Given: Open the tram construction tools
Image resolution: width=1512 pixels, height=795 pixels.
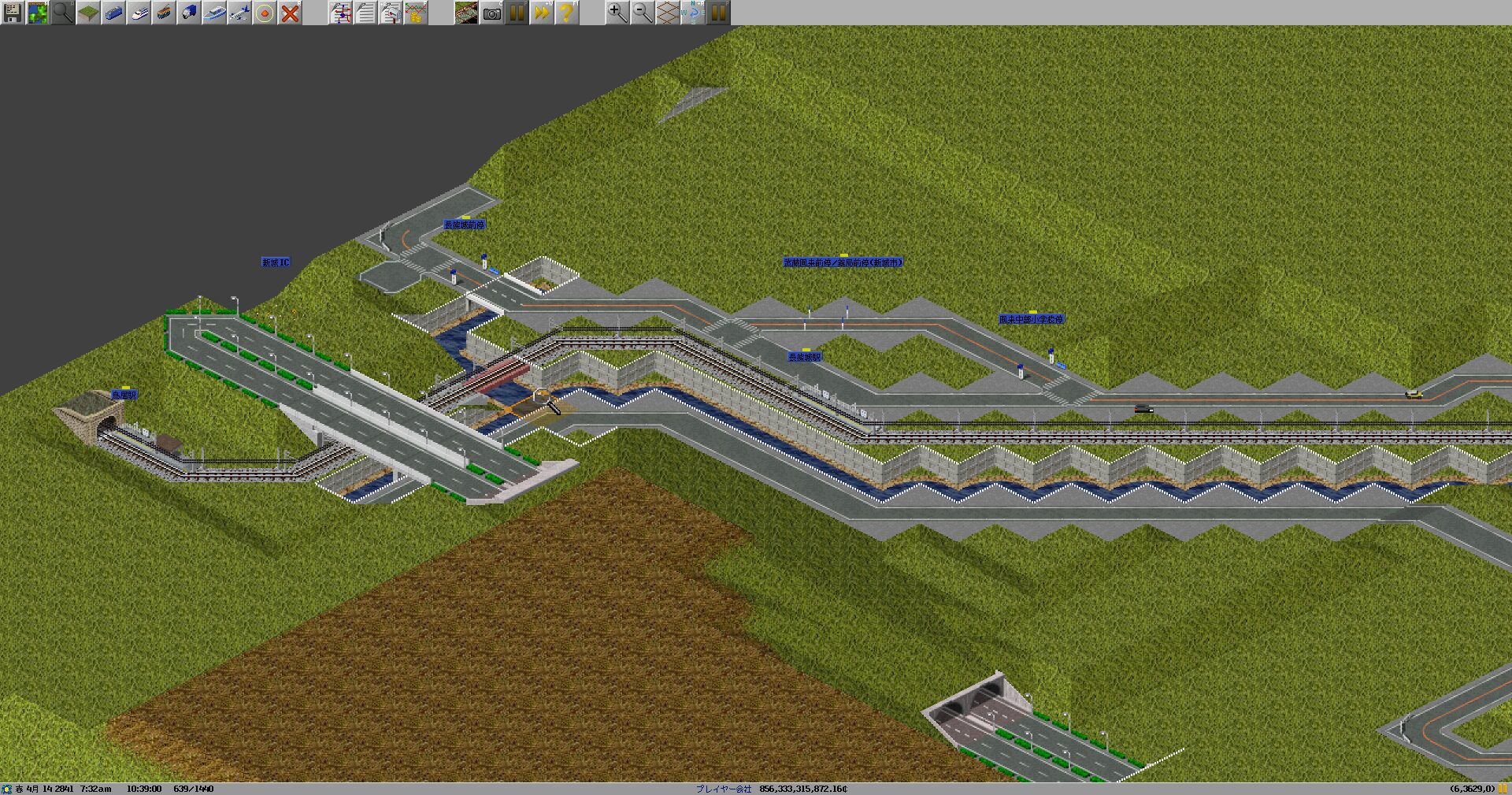Looking at the screenshot, I should (164, 13).
